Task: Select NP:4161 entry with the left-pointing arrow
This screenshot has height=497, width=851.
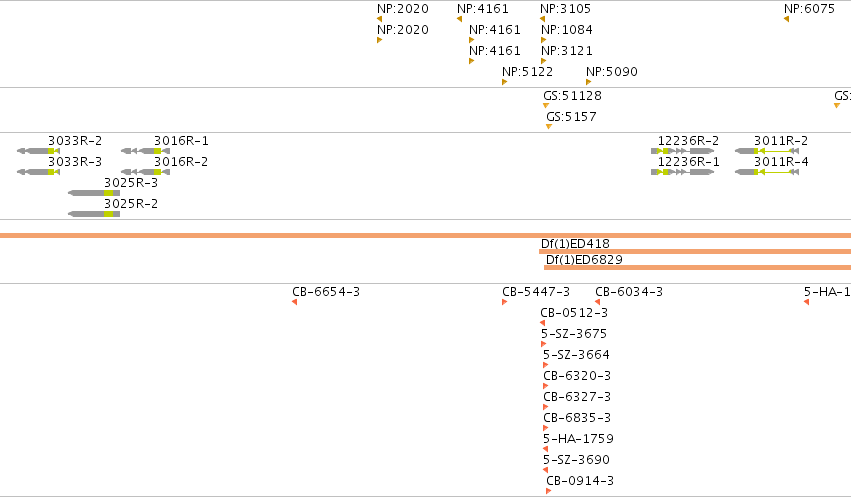Action: pos(482,9)
